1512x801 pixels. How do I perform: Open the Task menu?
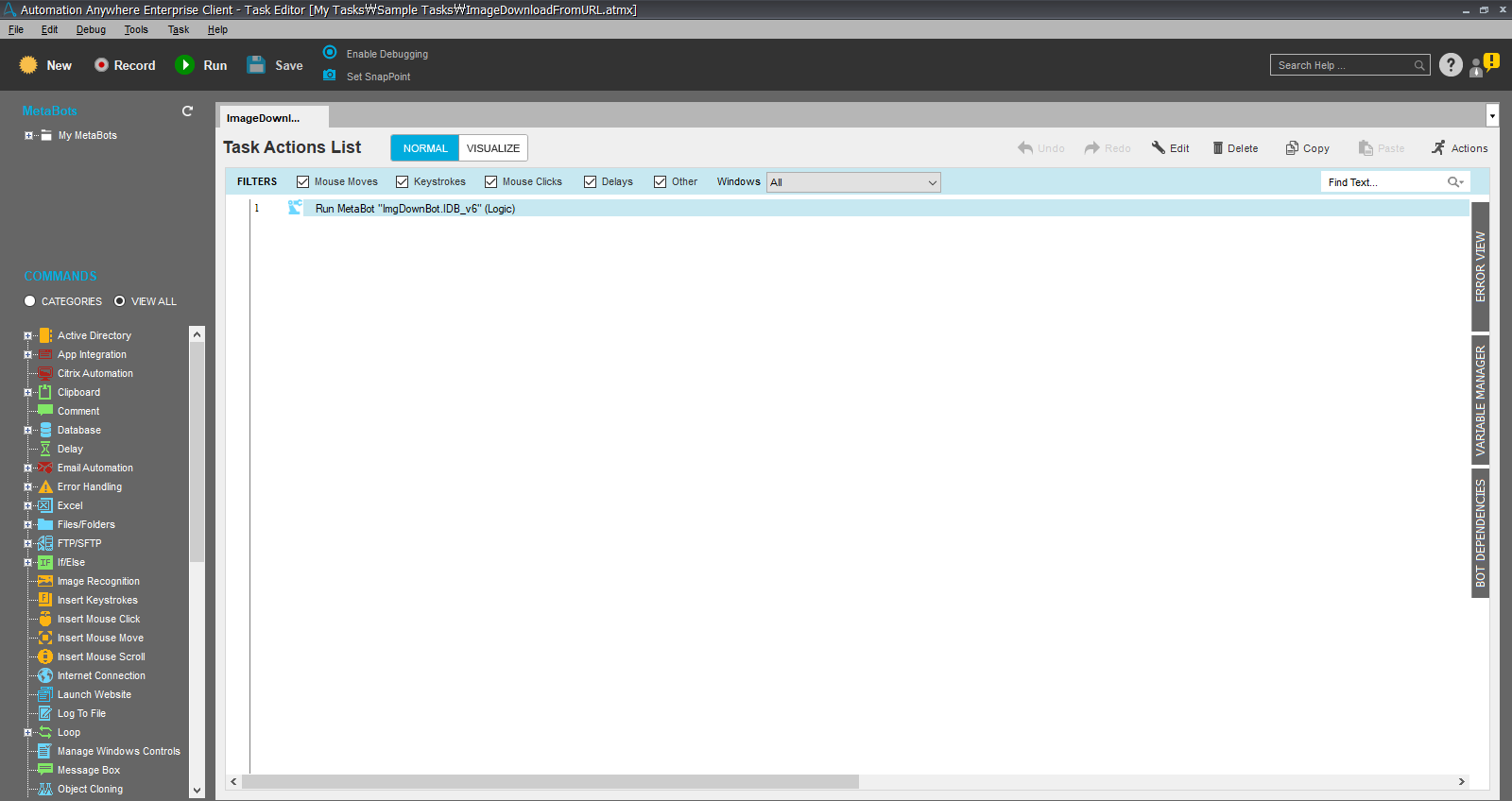[x=179, y=29]
